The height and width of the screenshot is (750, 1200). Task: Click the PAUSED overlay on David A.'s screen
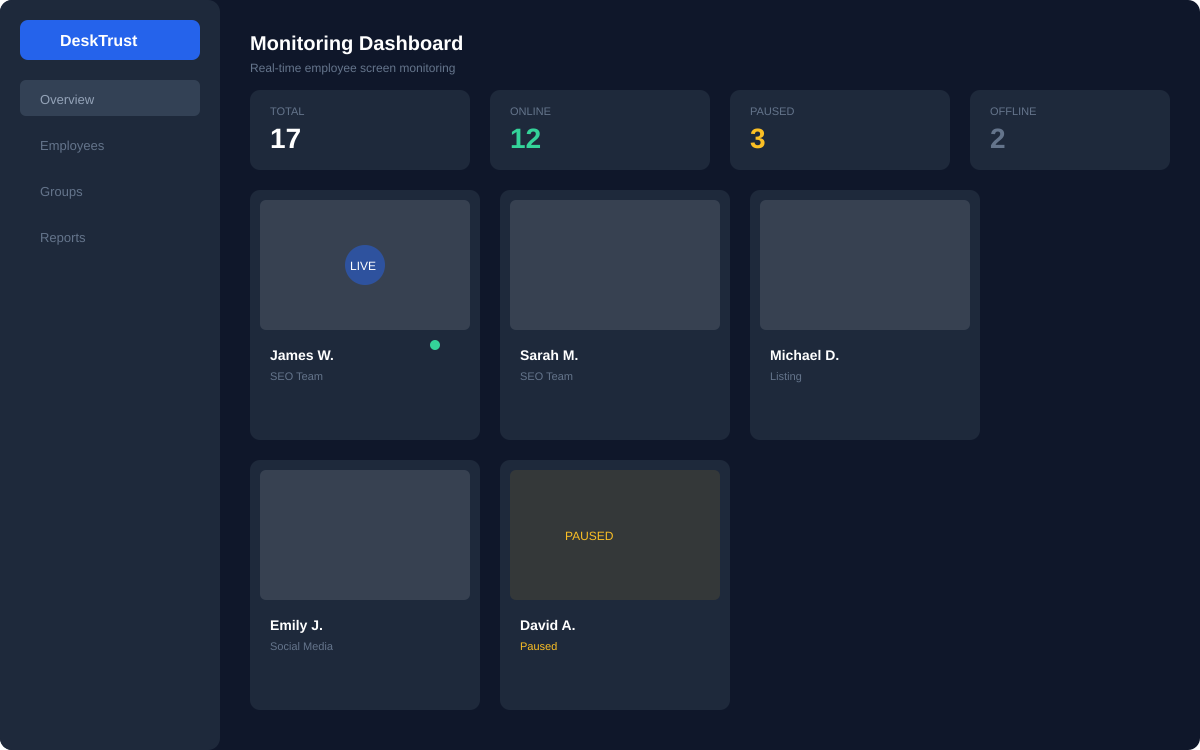pyautogui.click(x=588, y=535)
